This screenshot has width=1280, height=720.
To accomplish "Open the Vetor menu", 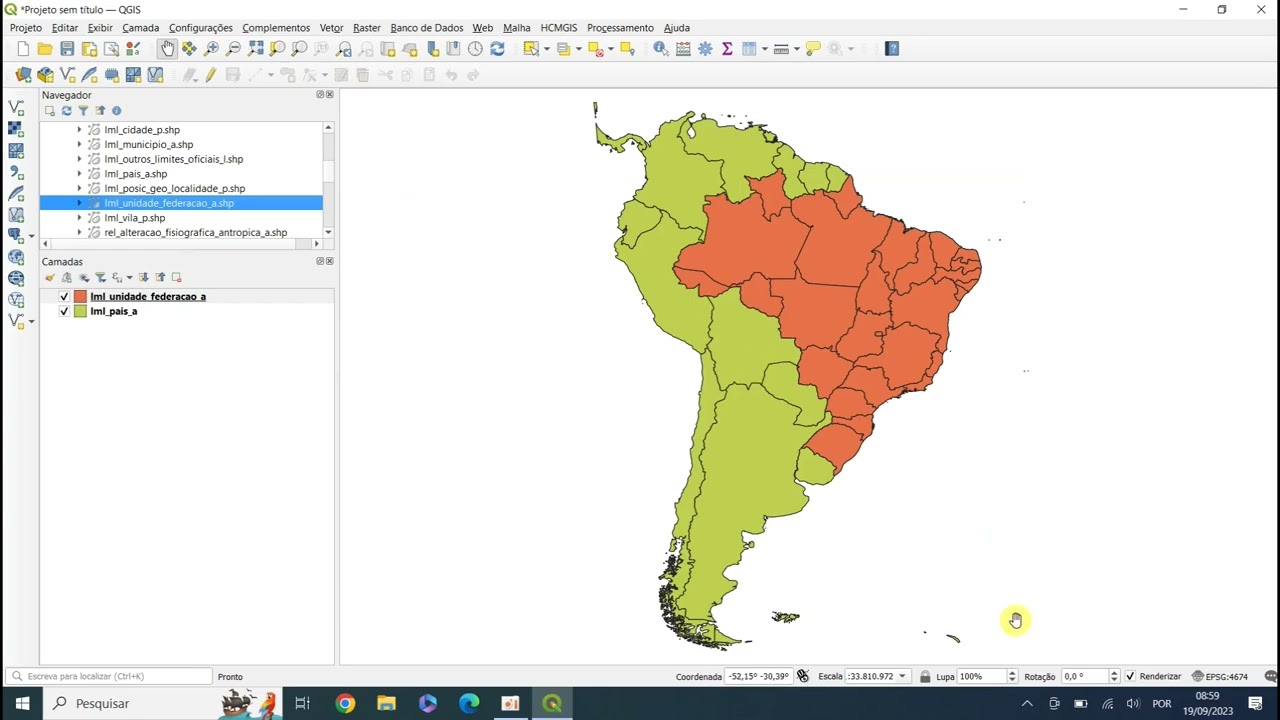I will click(331, 28).
